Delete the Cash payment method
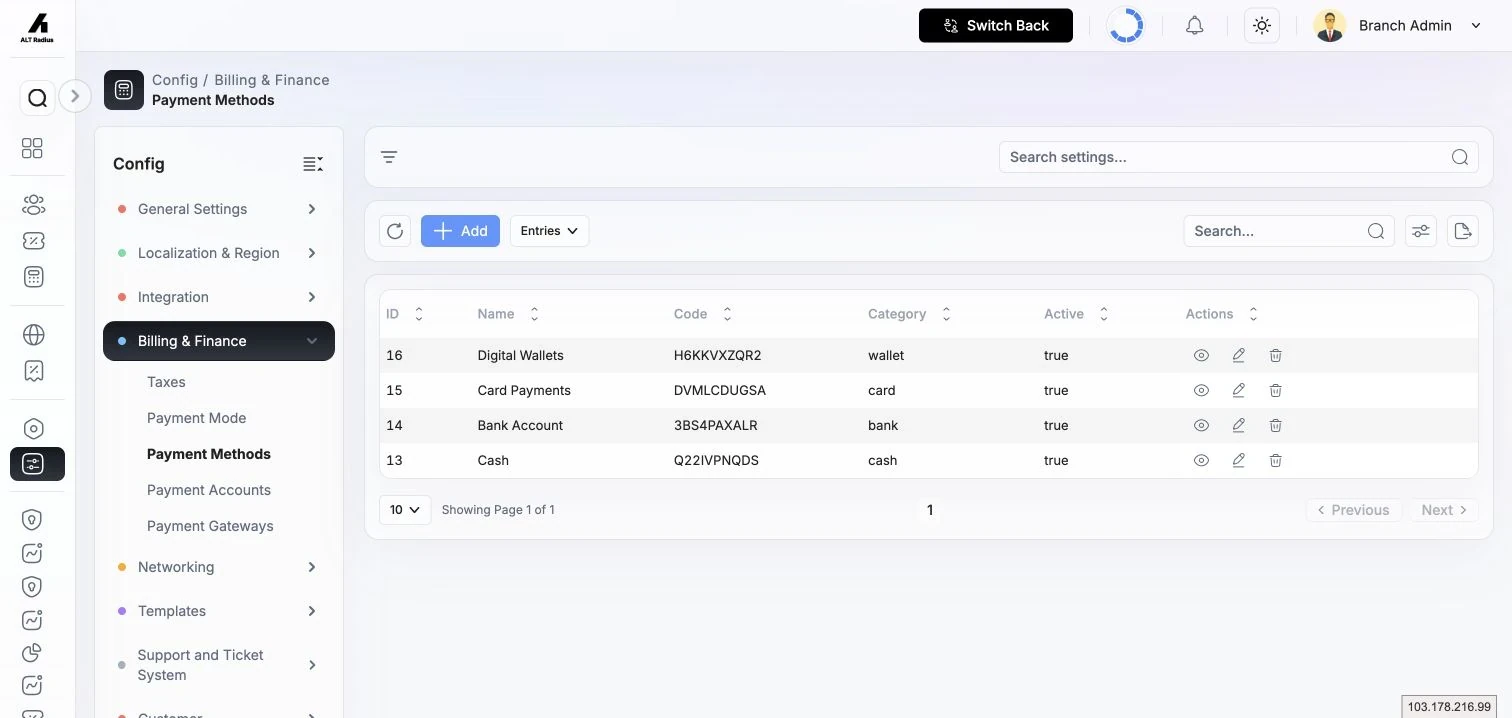1512x718 pixels. [1276, 460]
